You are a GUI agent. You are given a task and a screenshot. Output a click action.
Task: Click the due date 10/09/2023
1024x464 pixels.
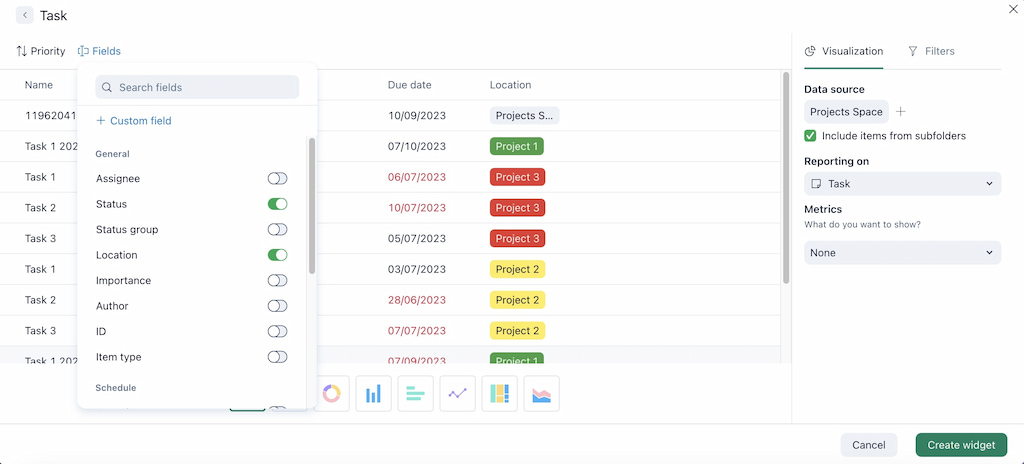pyautogui.click(x=417, y=116)
